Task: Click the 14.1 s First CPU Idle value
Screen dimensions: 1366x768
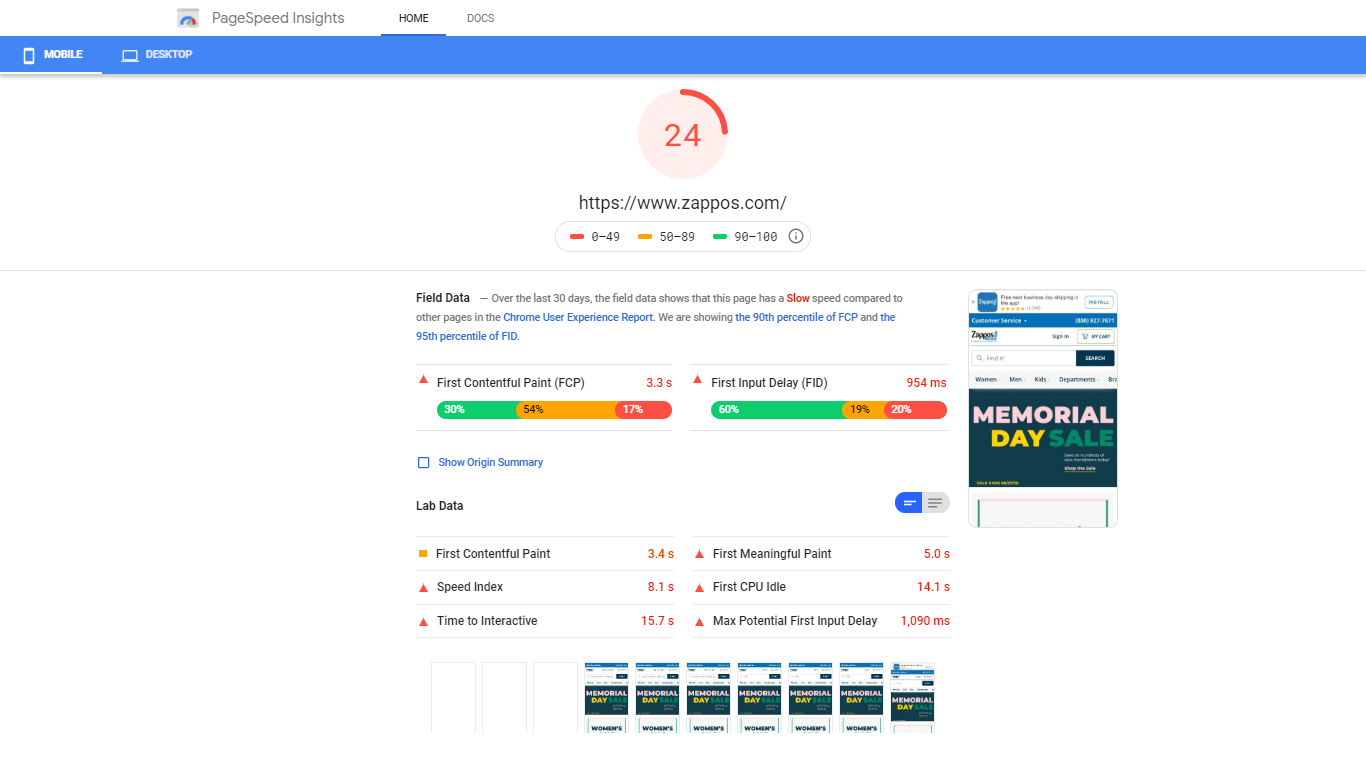Action: (933, 587)
